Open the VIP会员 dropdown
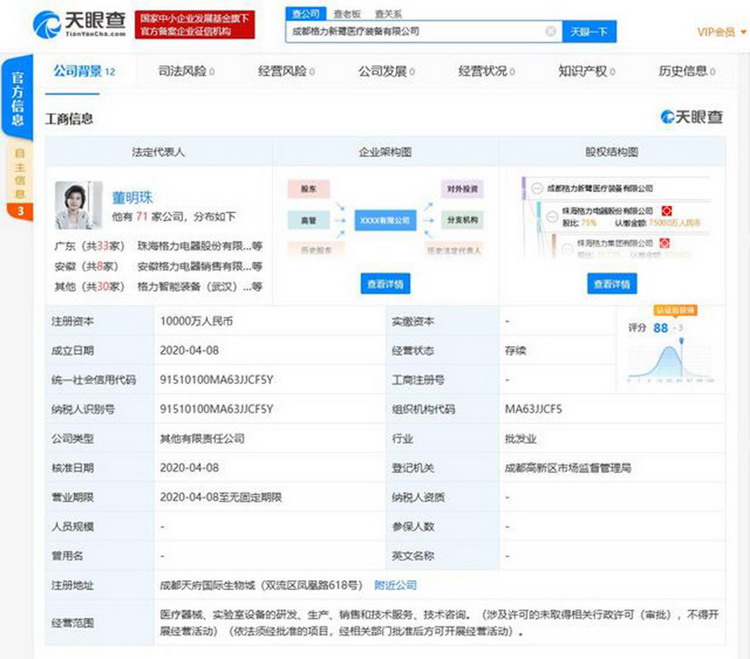The width and height of the screenshot is (750, 659). (720, 32)
